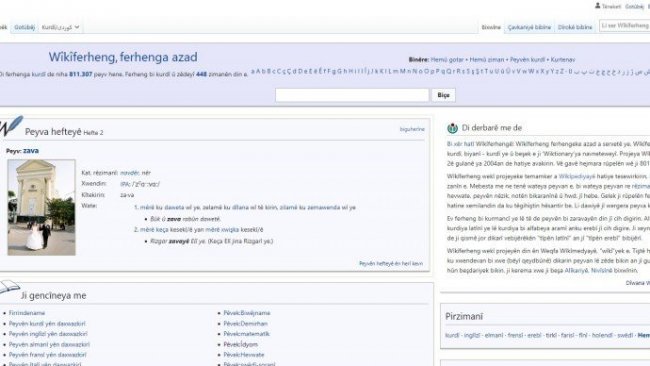Viewport: 650px width, 366px height.
Task: Click the user account icon at top
Action: tap(597, 6)
